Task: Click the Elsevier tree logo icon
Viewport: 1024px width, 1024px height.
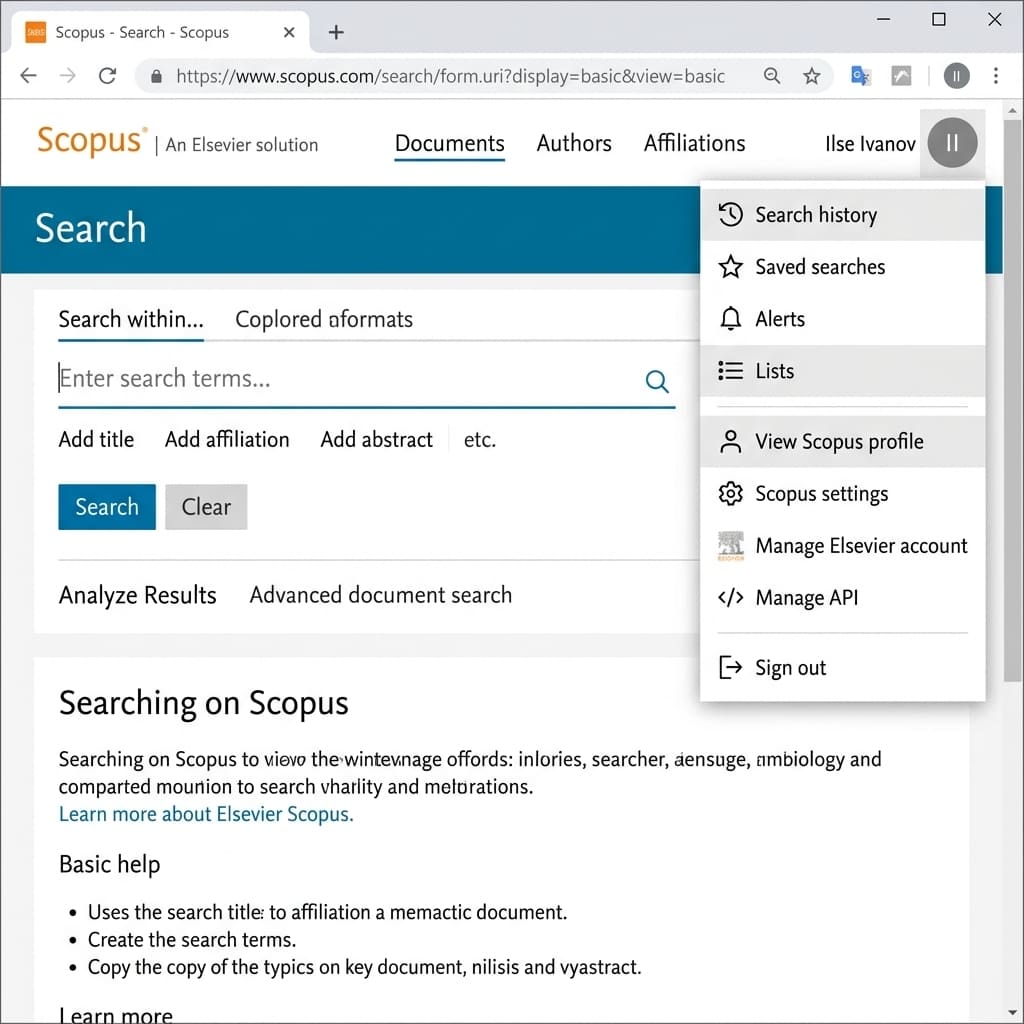Action: (x=730, y=546)
